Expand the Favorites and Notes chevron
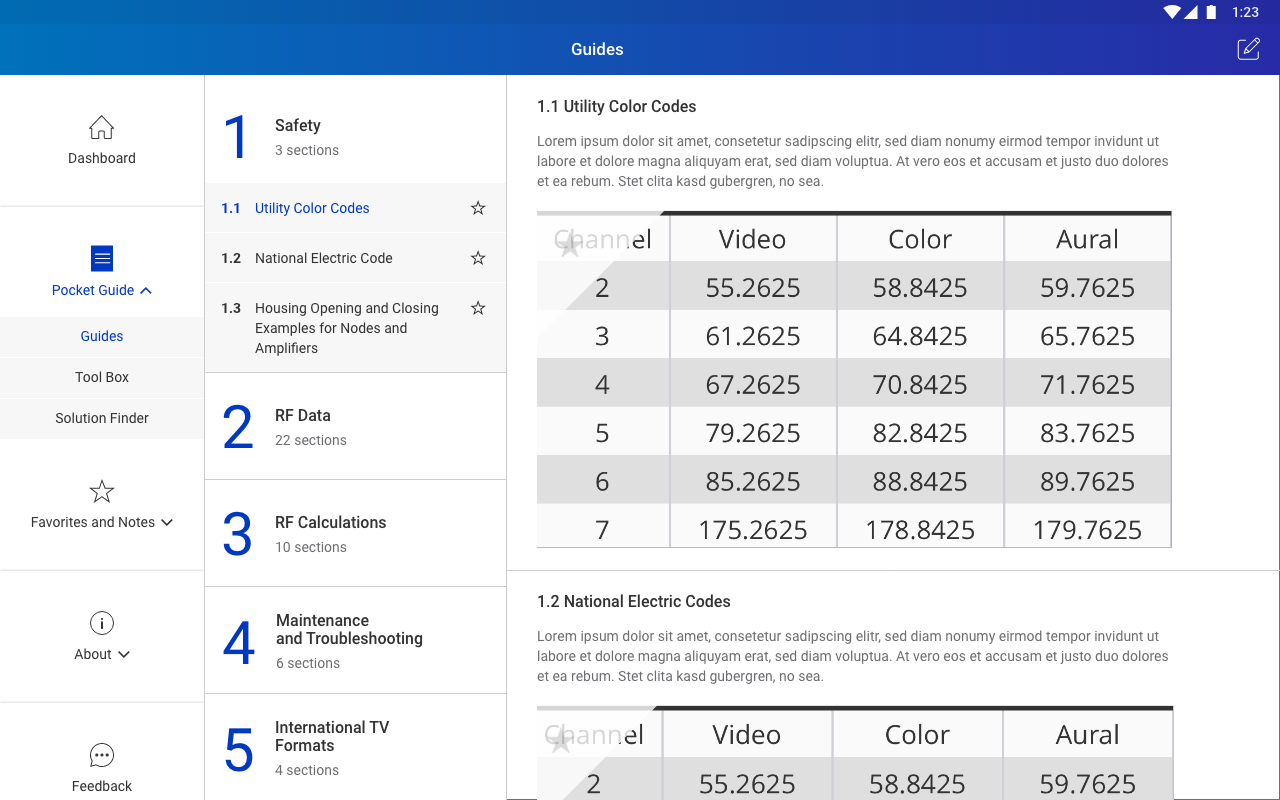Viewport: 1280px width, 800px height. (x=167, y=523)
